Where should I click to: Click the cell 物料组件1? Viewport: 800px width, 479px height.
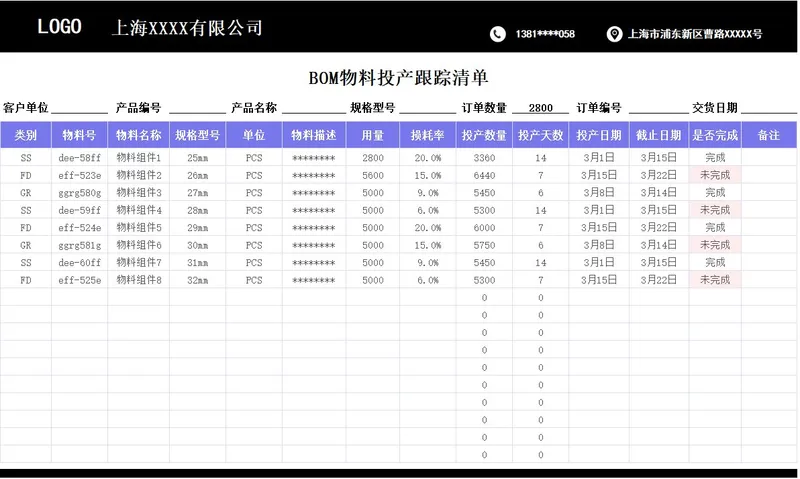coord(138,158)
